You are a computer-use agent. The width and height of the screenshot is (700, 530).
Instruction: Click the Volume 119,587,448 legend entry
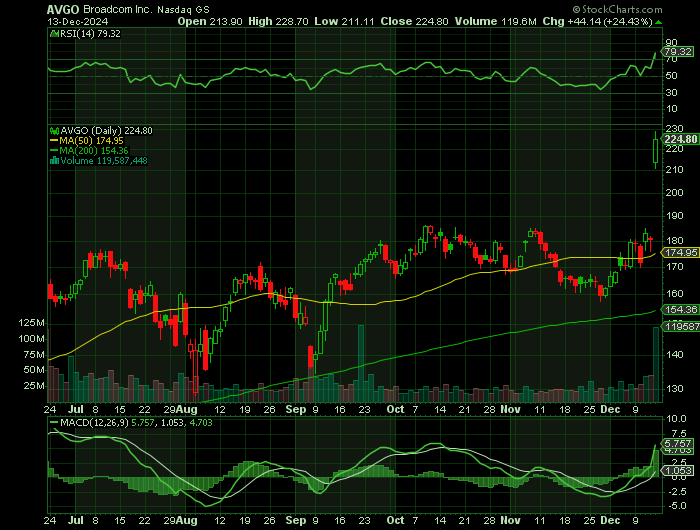pyautogui.click(x=104, y=160)
